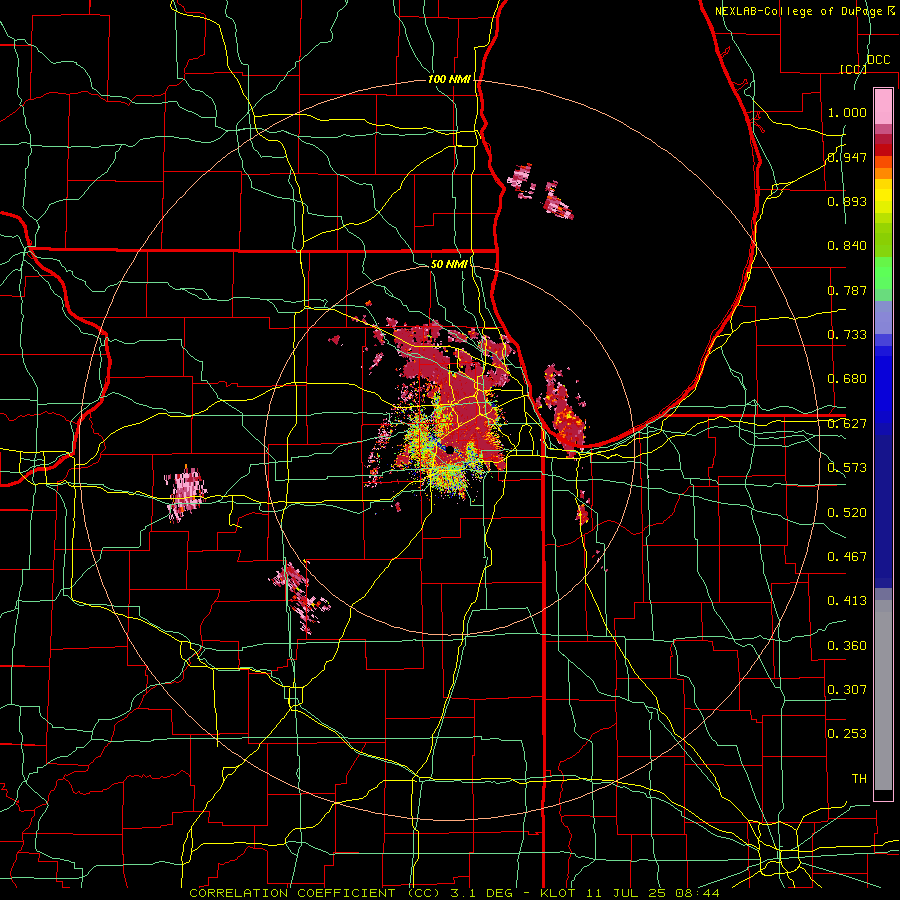This screenshot has width=900, height=900.
Task: Click the TH threshold label in legend
Action: tap(859, 779)
